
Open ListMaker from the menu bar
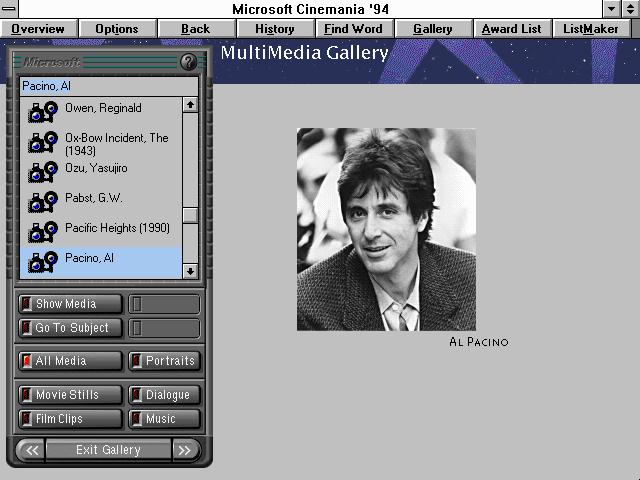(591, 29)
